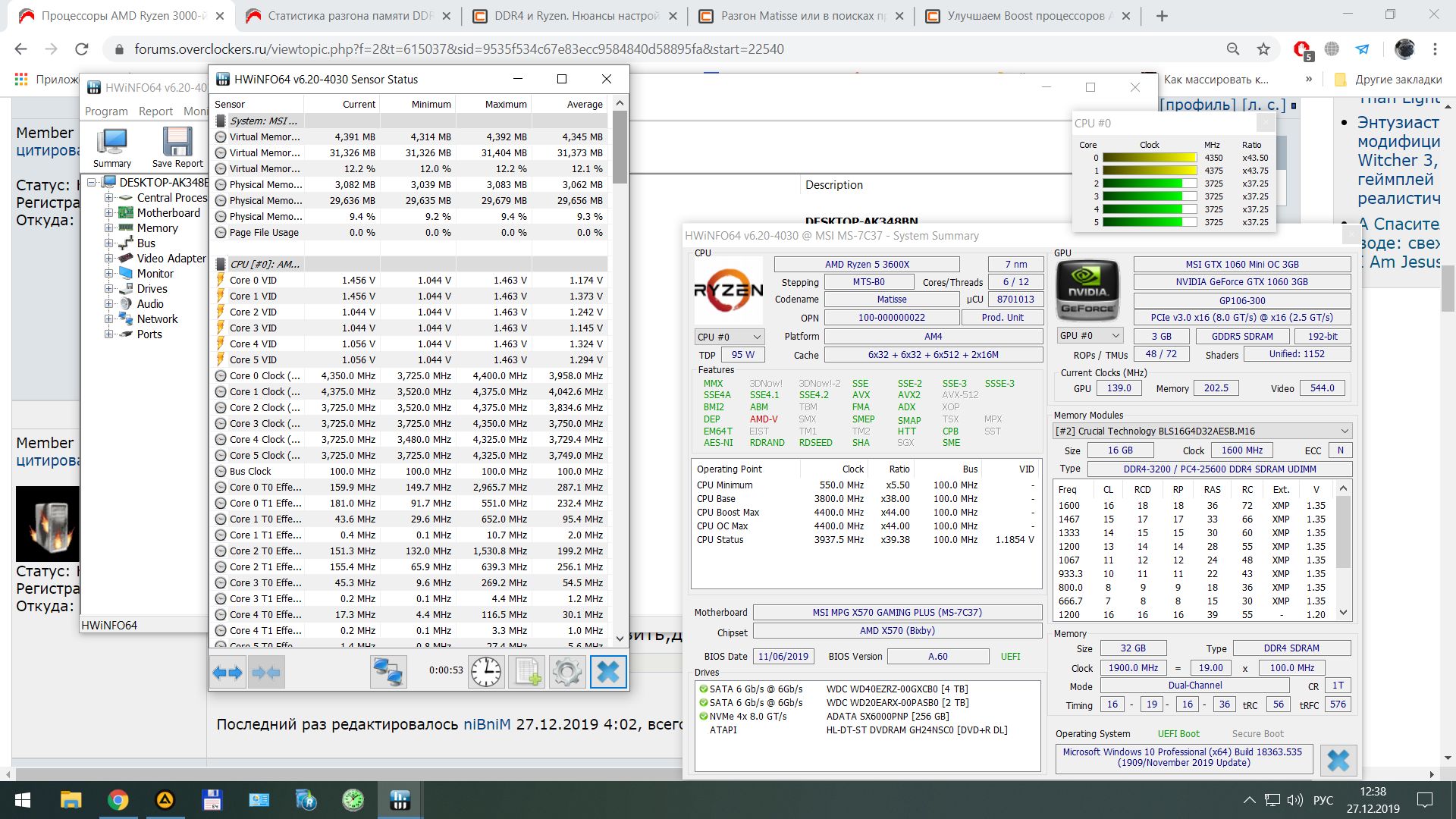This screenshot has height=819, width=1456.
Task: Open Chrome from the Windows taskbar
Action: pos(118,799)
